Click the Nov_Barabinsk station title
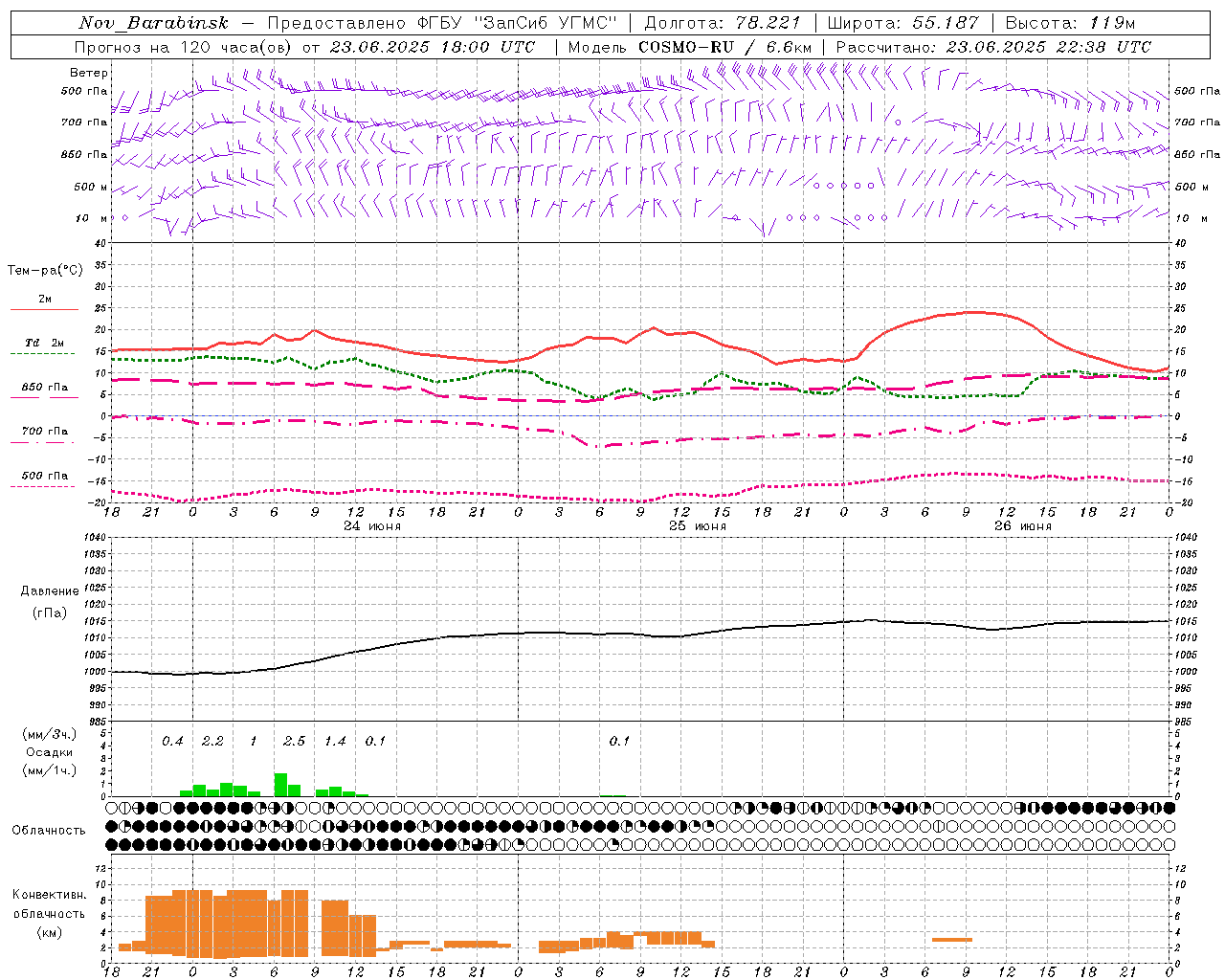The height and width of the screenshot is (980, 1225). click(154, 23)
